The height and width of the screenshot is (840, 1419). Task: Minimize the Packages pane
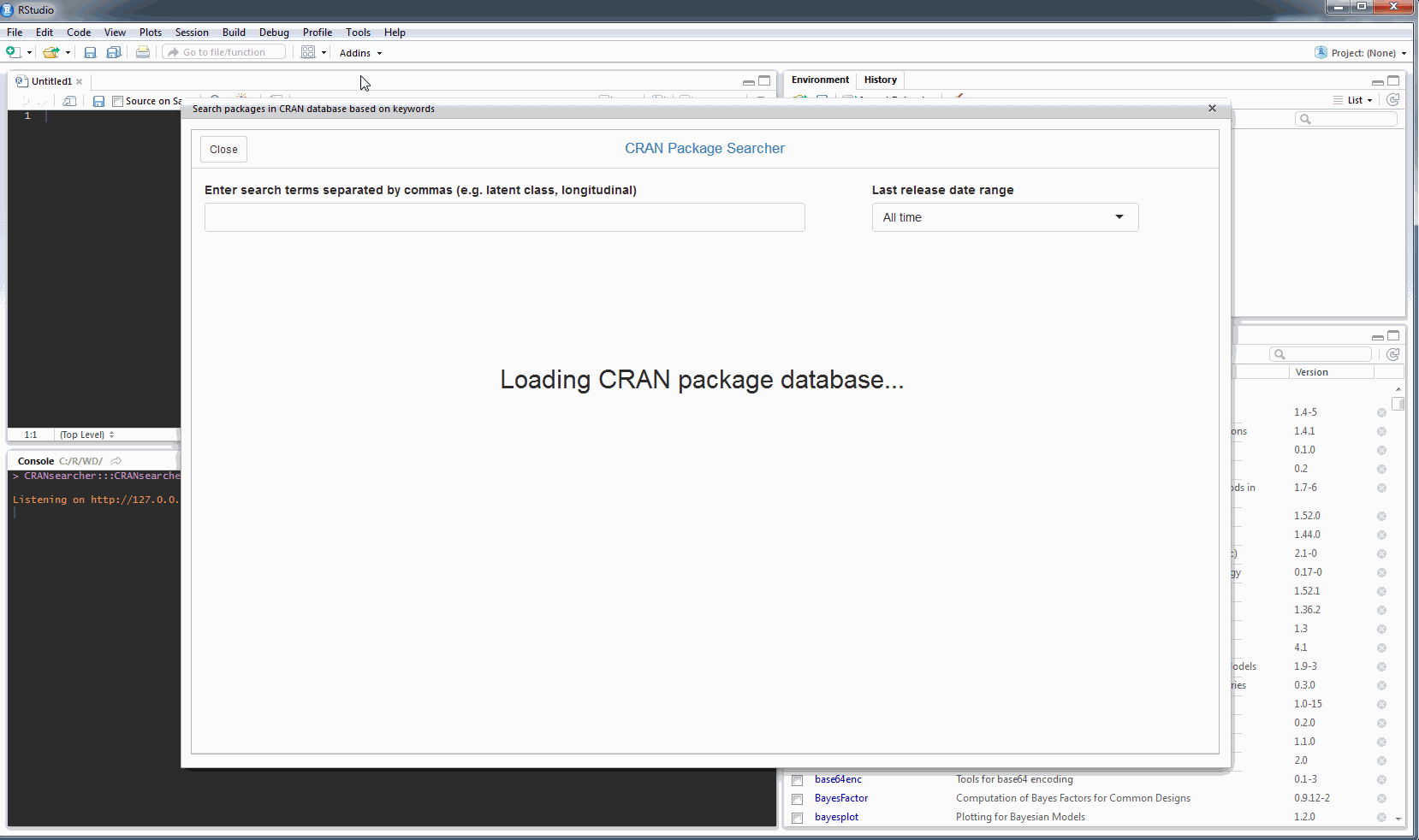[x=1377, y=337]
